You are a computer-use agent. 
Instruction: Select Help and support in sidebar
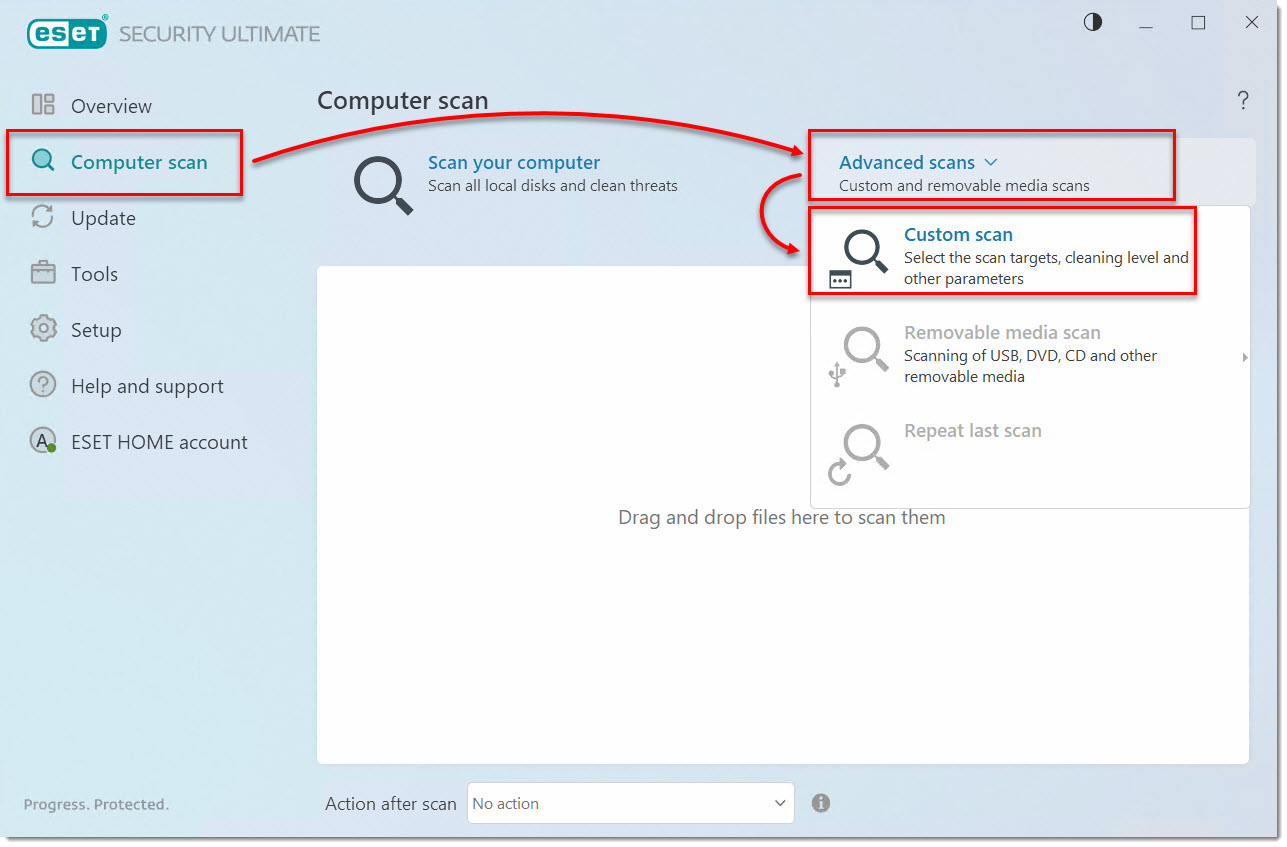click(x=147, y=386)
